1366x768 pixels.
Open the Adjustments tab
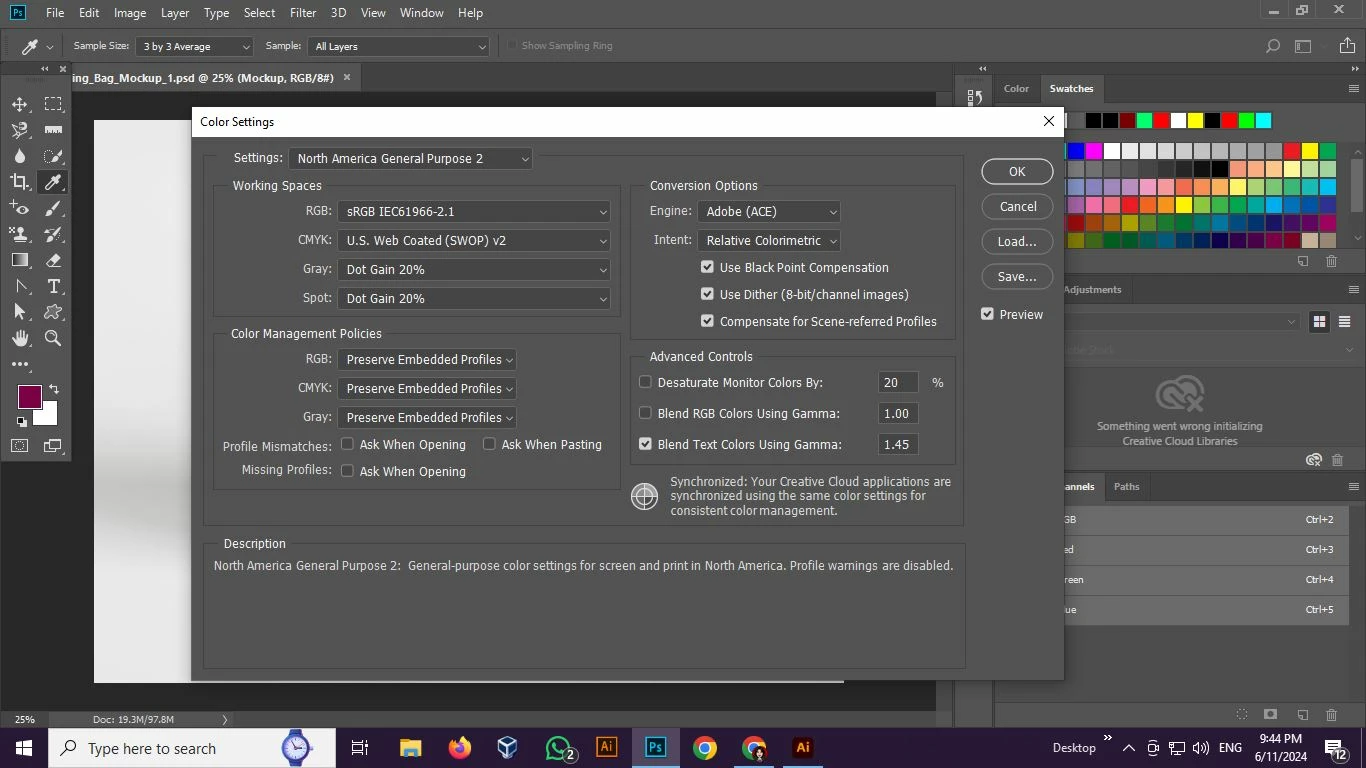pyautogui.click(x=1092, y=290)
